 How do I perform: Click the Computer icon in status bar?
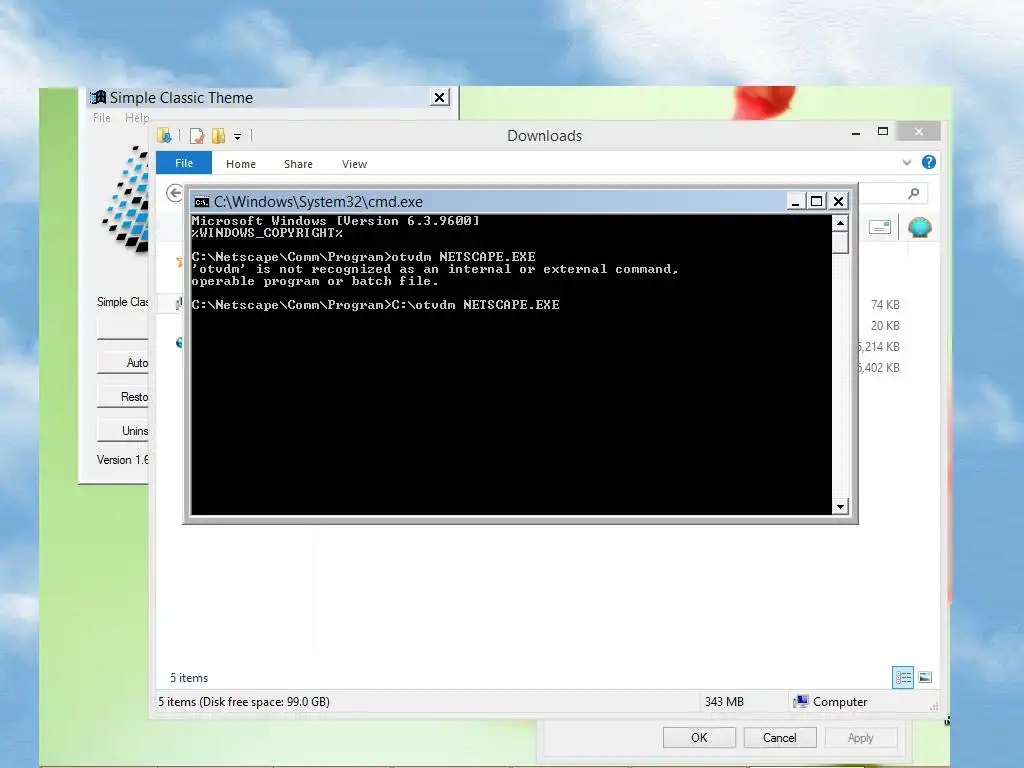[x=801, y=701]
